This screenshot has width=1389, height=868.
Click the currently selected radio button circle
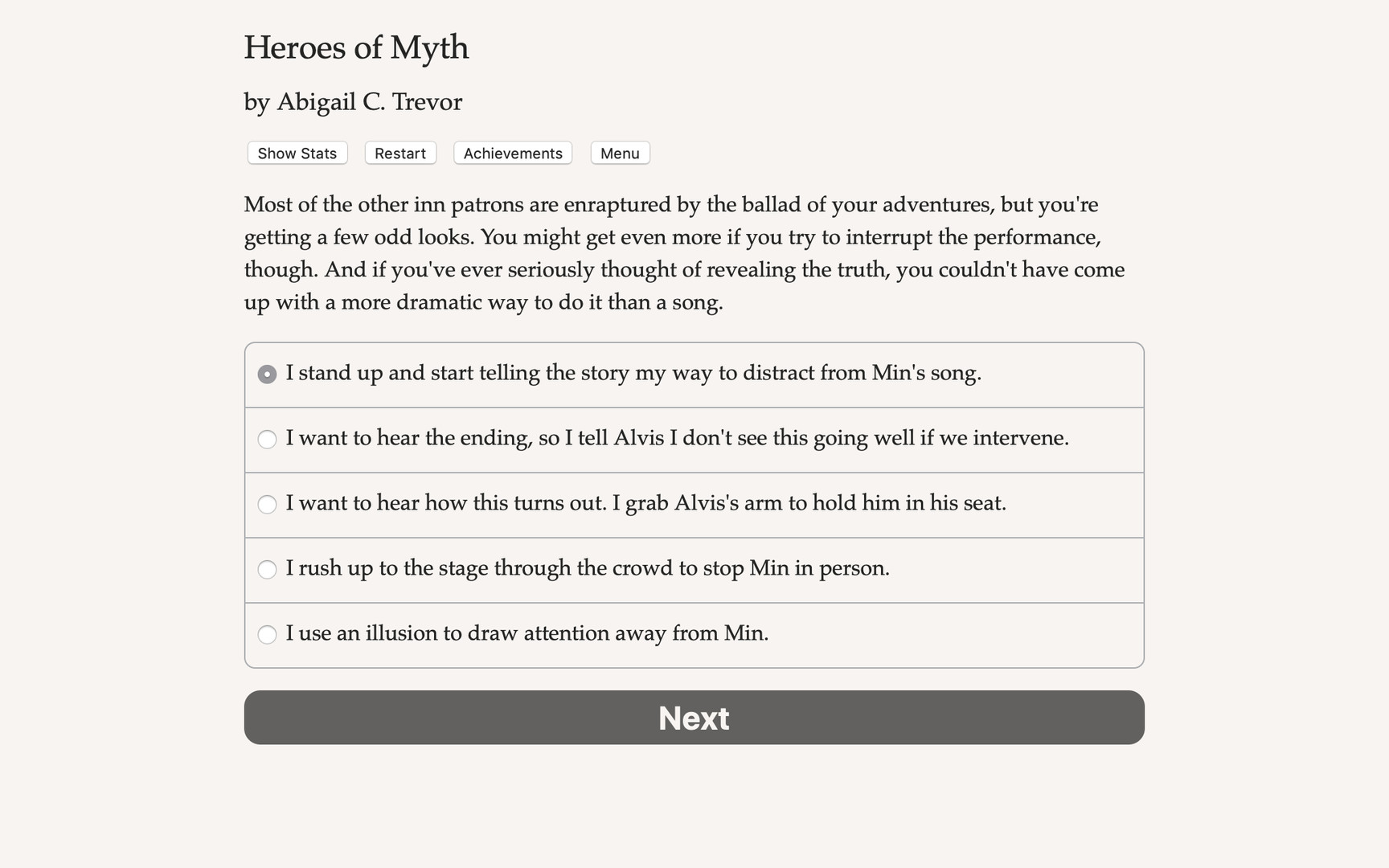pos(267,374)
